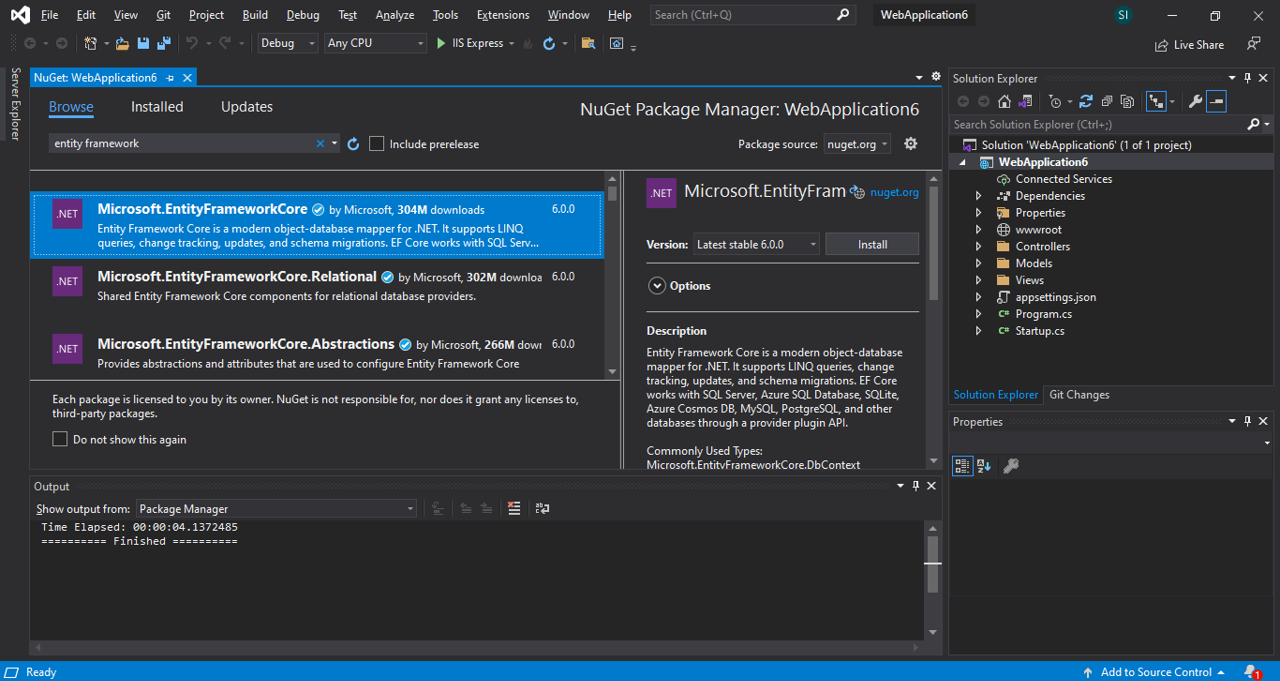Screen dimensions: 1280x681
Task: Click the Home icon in Solution Explorer
Action: [1004, 101]
